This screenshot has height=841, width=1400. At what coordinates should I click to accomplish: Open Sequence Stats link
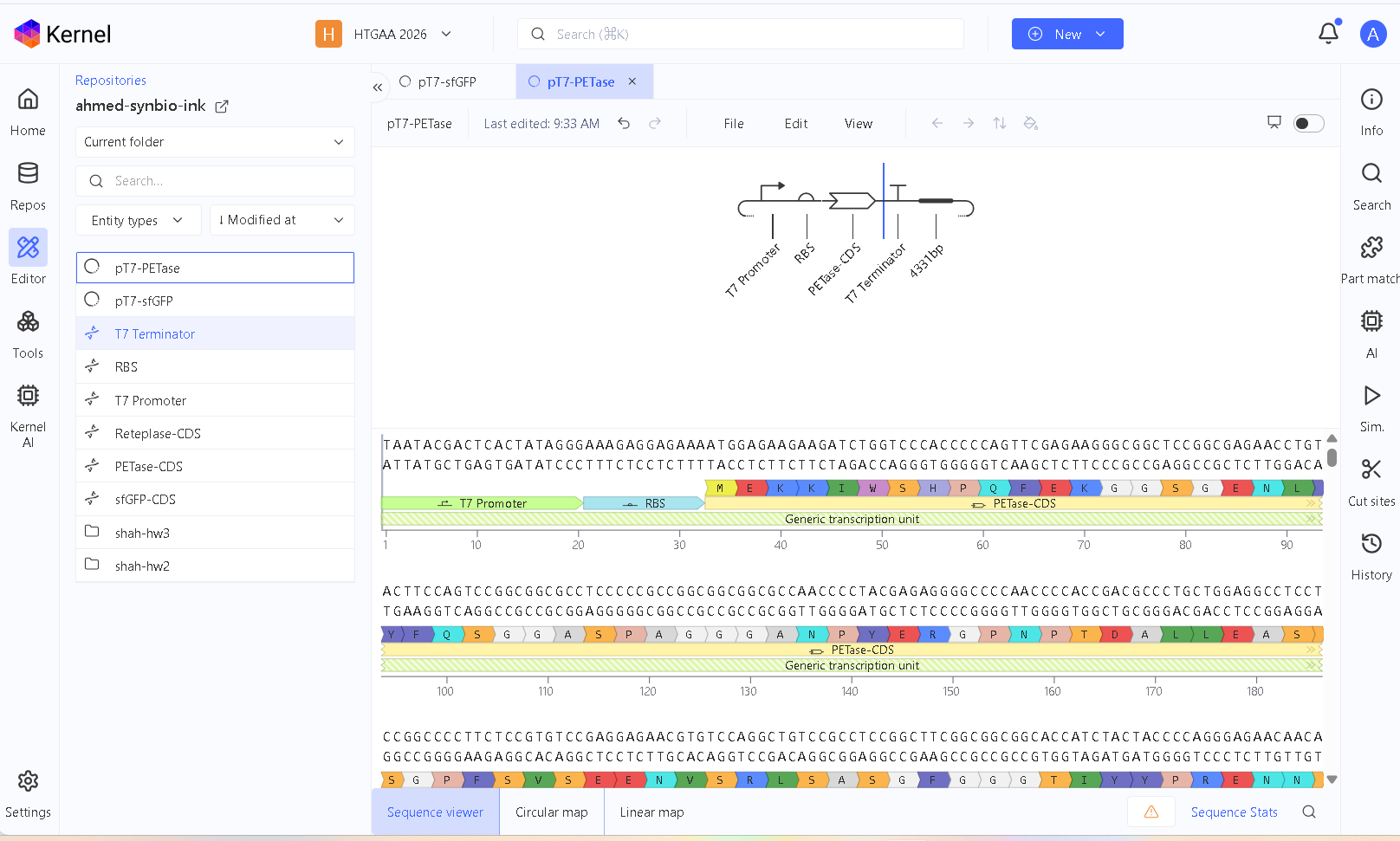(1234, 812)
